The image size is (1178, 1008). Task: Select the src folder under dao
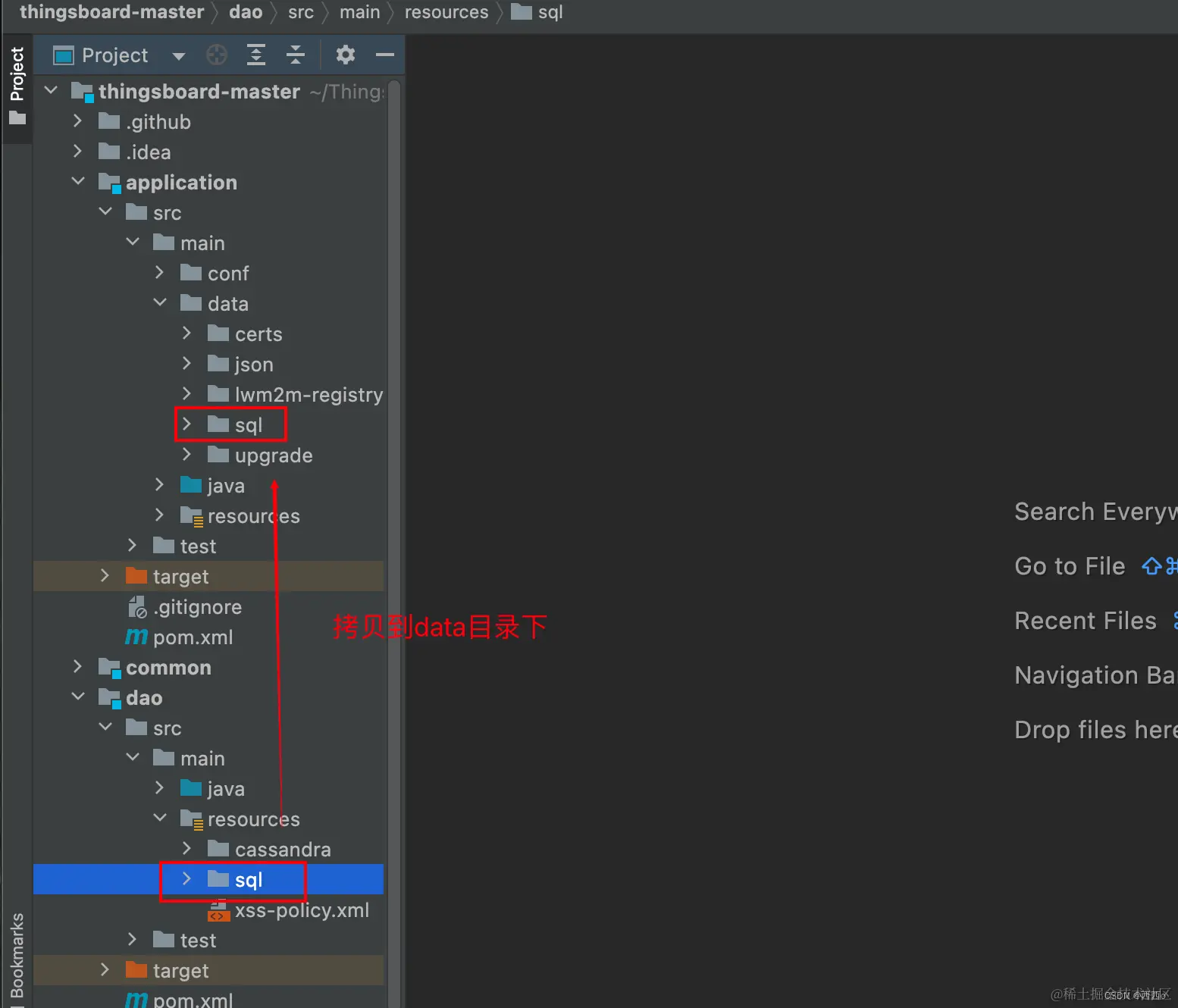point(154,728)
